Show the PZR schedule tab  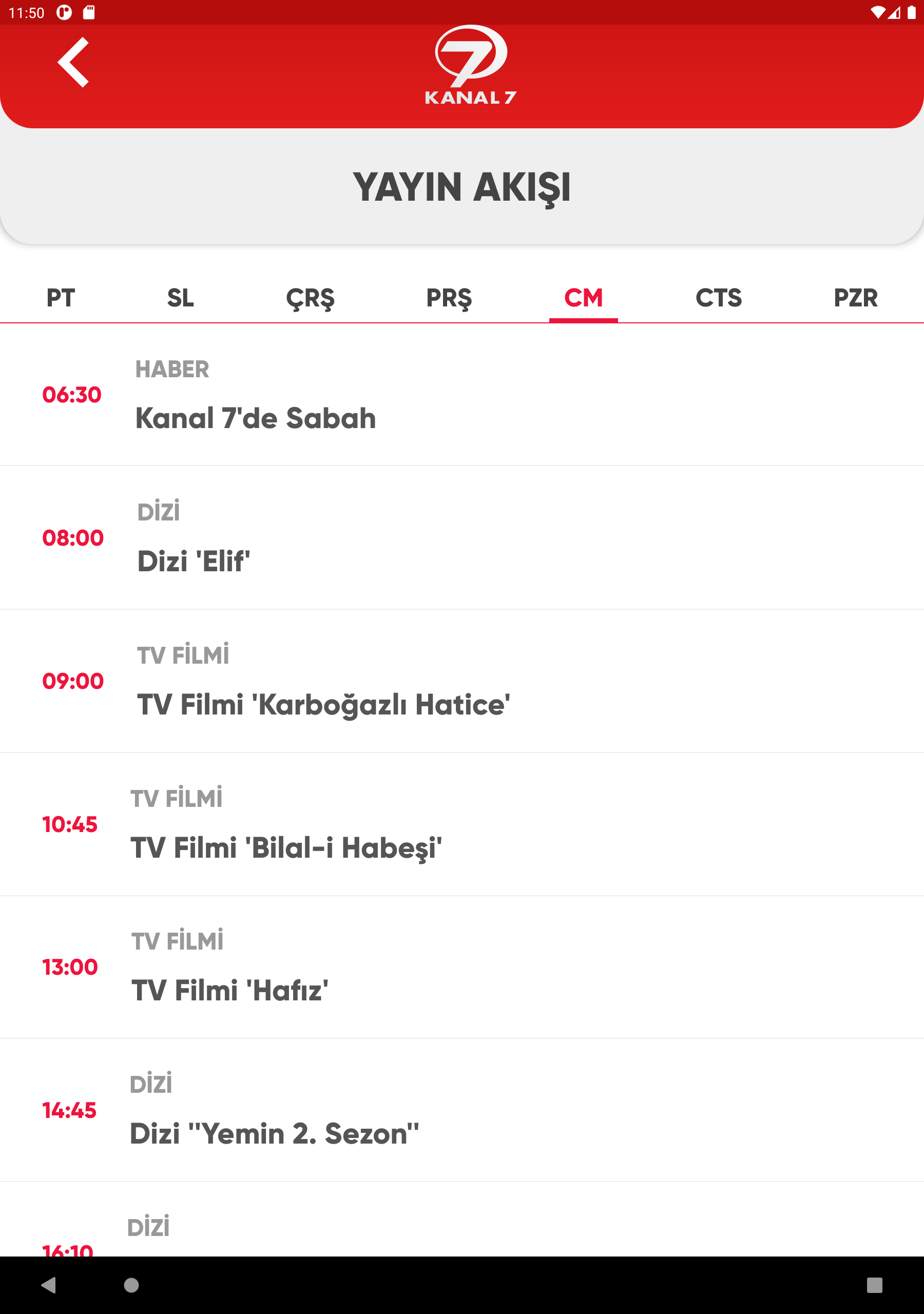click(x=855, y=298)
